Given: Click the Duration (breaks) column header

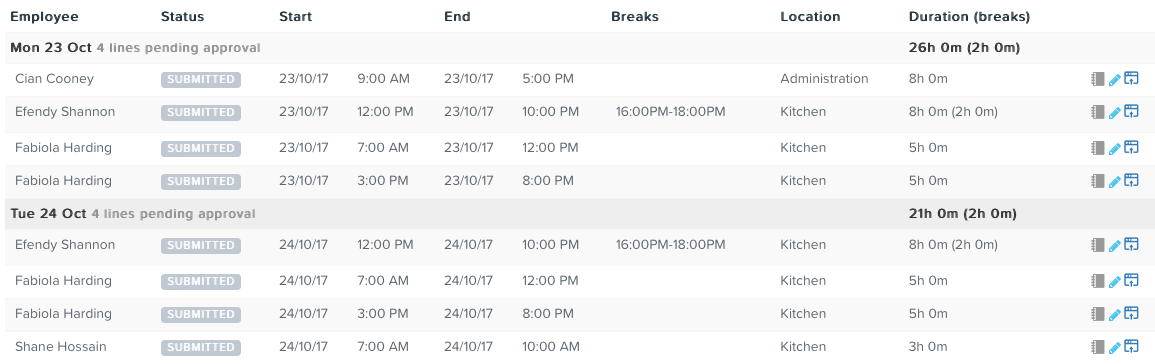Looking at the screenshot, I should coord(969,16).
